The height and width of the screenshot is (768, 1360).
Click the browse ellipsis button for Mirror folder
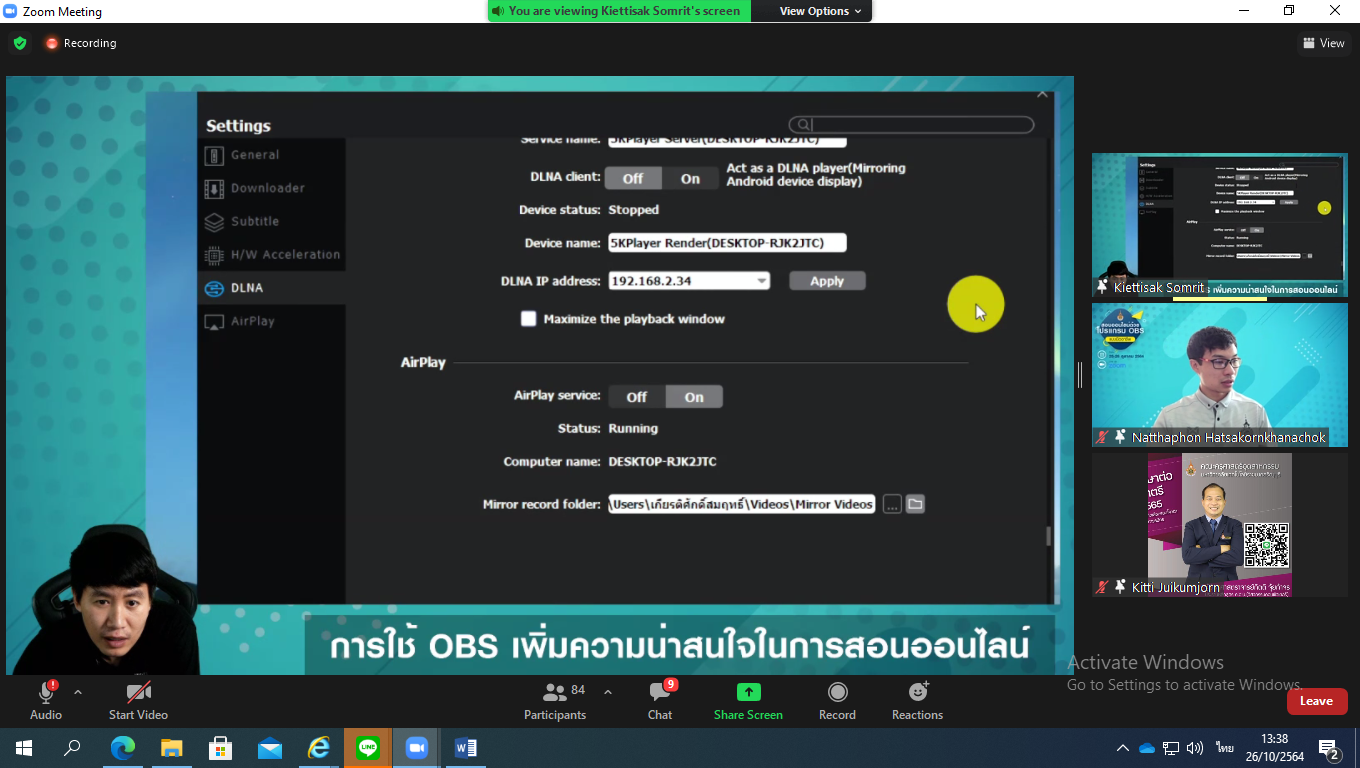pos(892,504)
